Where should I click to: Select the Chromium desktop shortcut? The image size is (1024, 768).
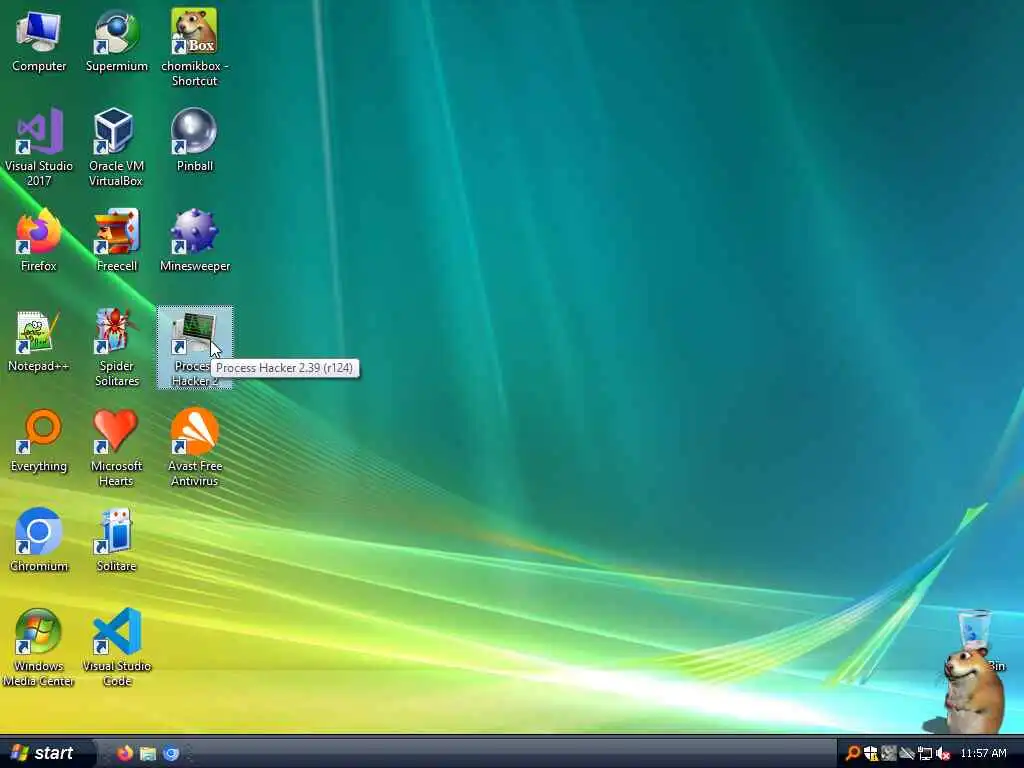click(x=39, y=541)
